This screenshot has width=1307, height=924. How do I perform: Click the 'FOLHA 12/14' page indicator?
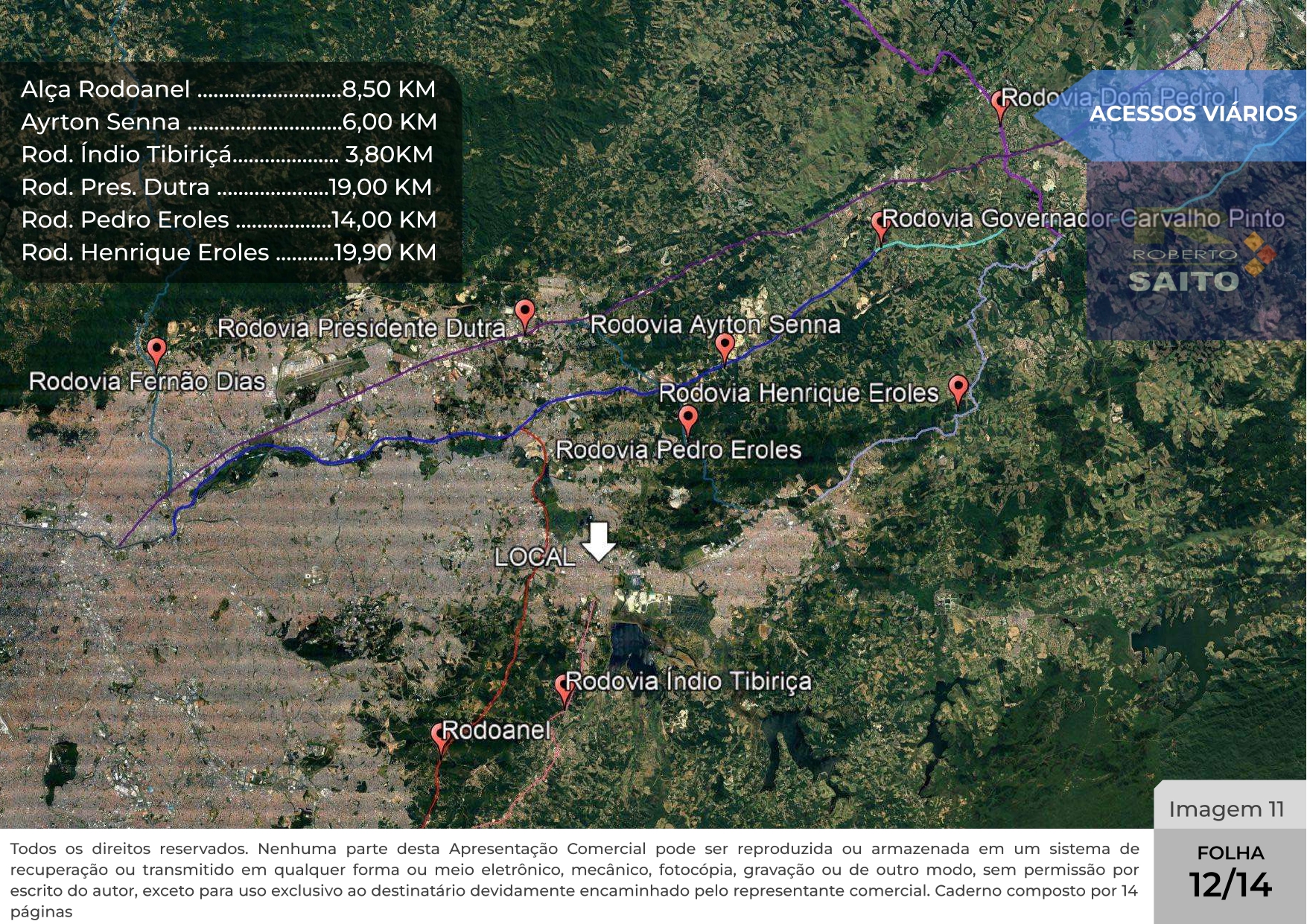pyautogui.click(x=1230, y=874)
